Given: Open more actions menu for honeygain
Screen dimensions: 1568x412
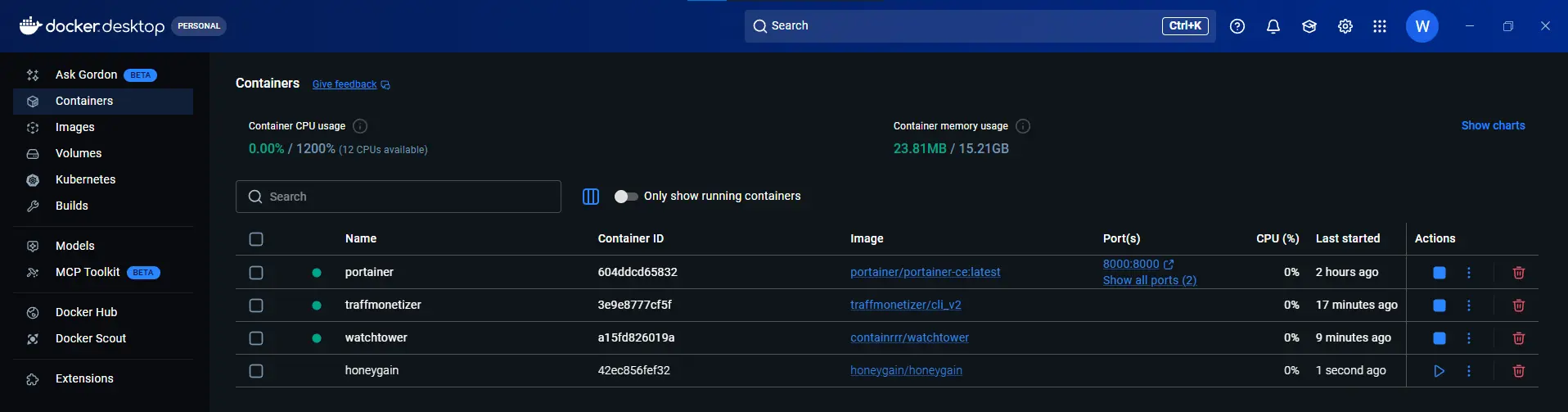Looking at the screenshot, I should 1469,371.
